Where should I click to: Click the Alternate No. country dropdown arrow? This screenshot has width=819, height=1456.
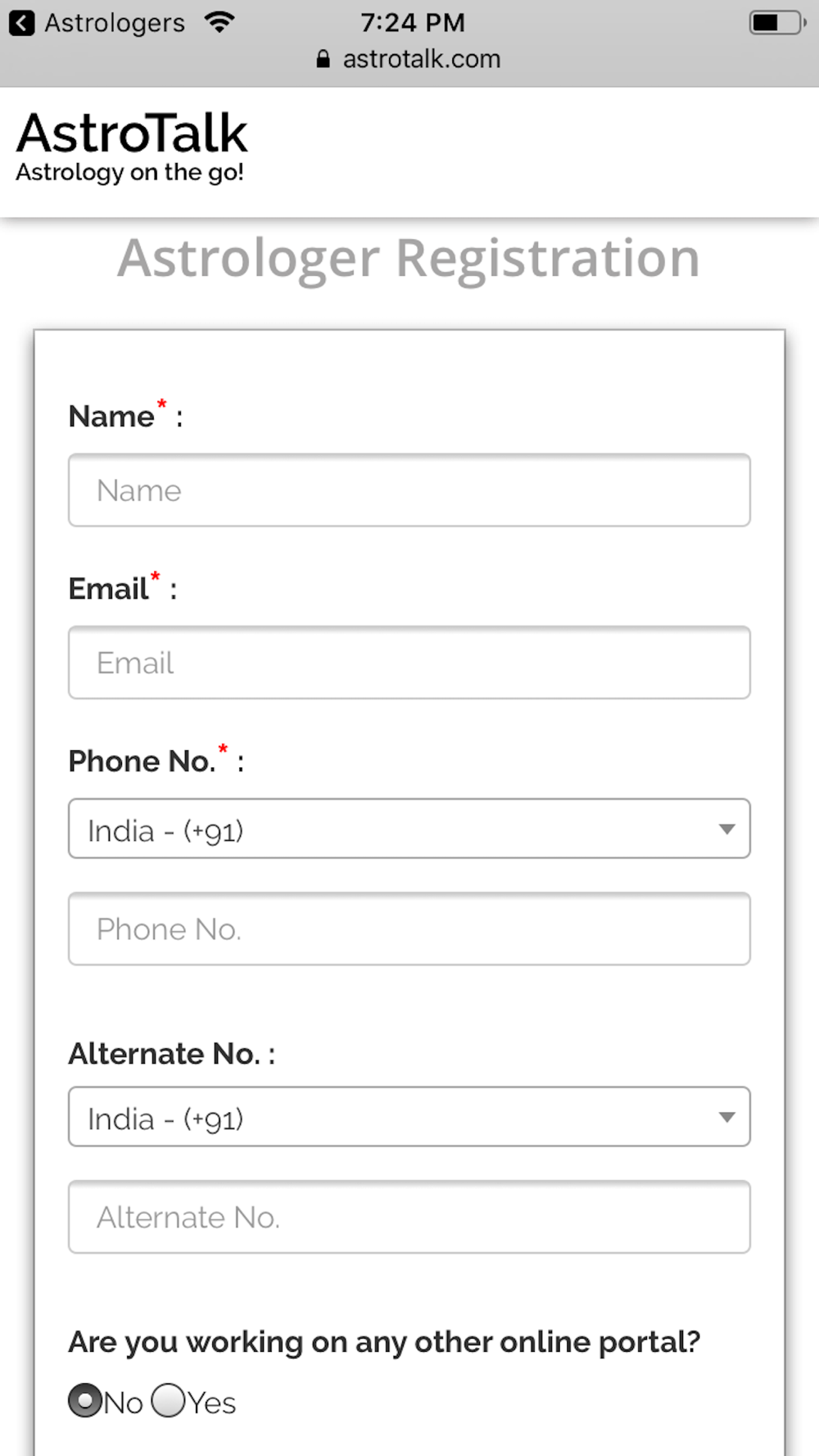tap(726, 1118)
